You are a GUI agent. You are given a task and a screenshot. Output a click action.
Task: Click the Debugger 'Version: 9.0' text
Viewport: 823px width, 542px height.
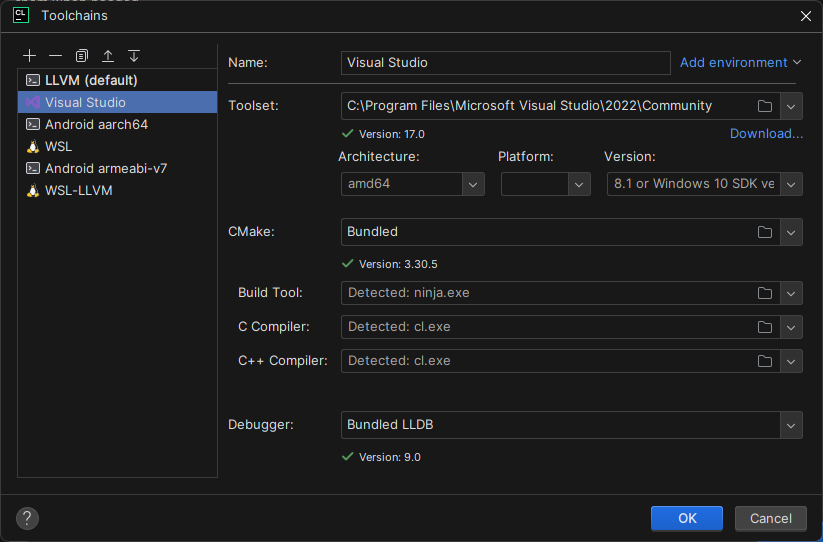pos(389,457)
